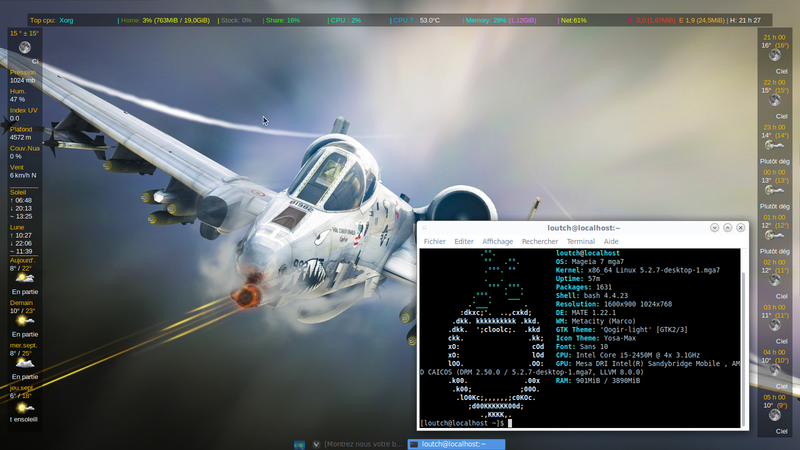The image size is (800, 450).
Task: Click the show desktop icon in bottom panel
Action: click(x=299, y=444)
